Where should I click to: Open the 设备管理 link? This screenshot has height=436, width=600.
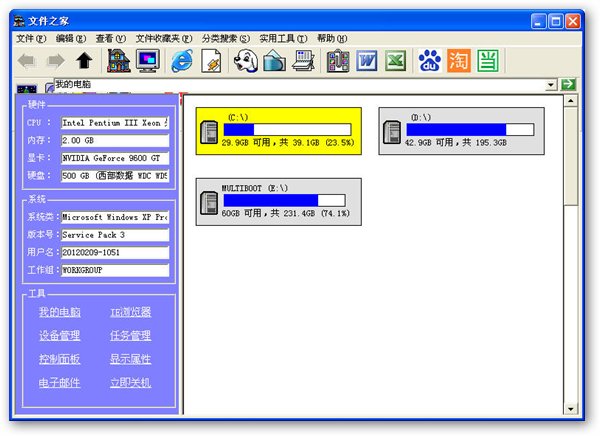[x=60, y=336]
